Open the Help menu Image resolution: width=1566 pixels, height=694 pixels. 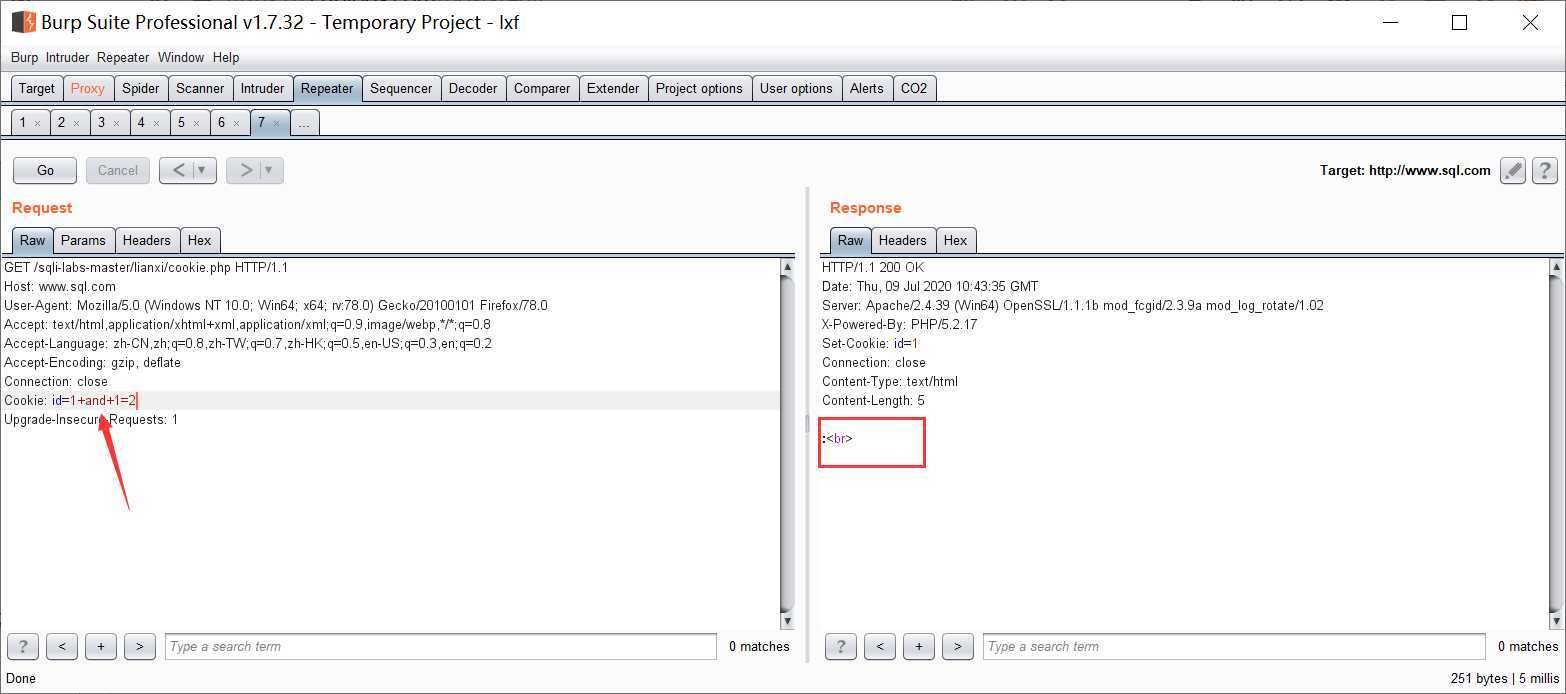coord(226,57)
